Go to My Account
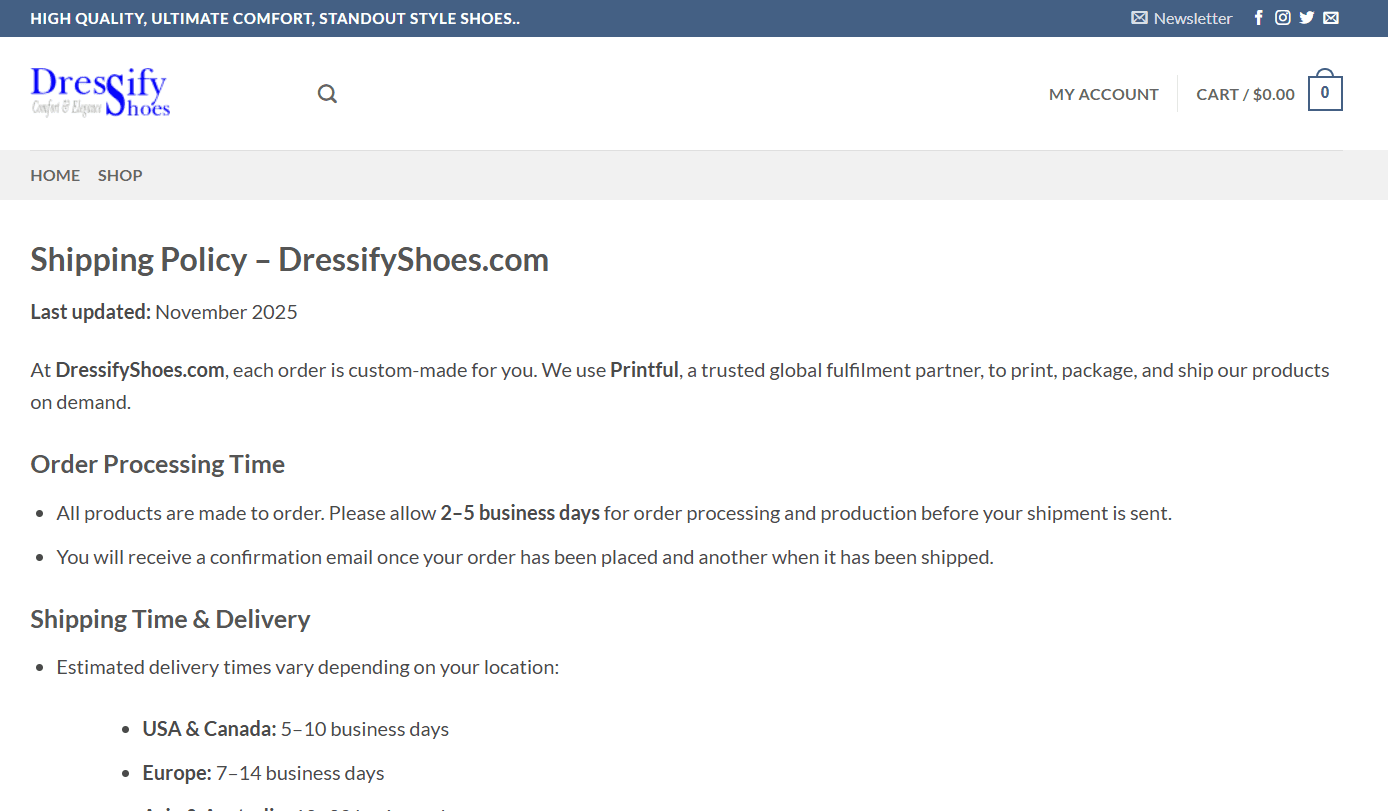Screen dimensions: 1388x811 click(x=1103, y=94)
